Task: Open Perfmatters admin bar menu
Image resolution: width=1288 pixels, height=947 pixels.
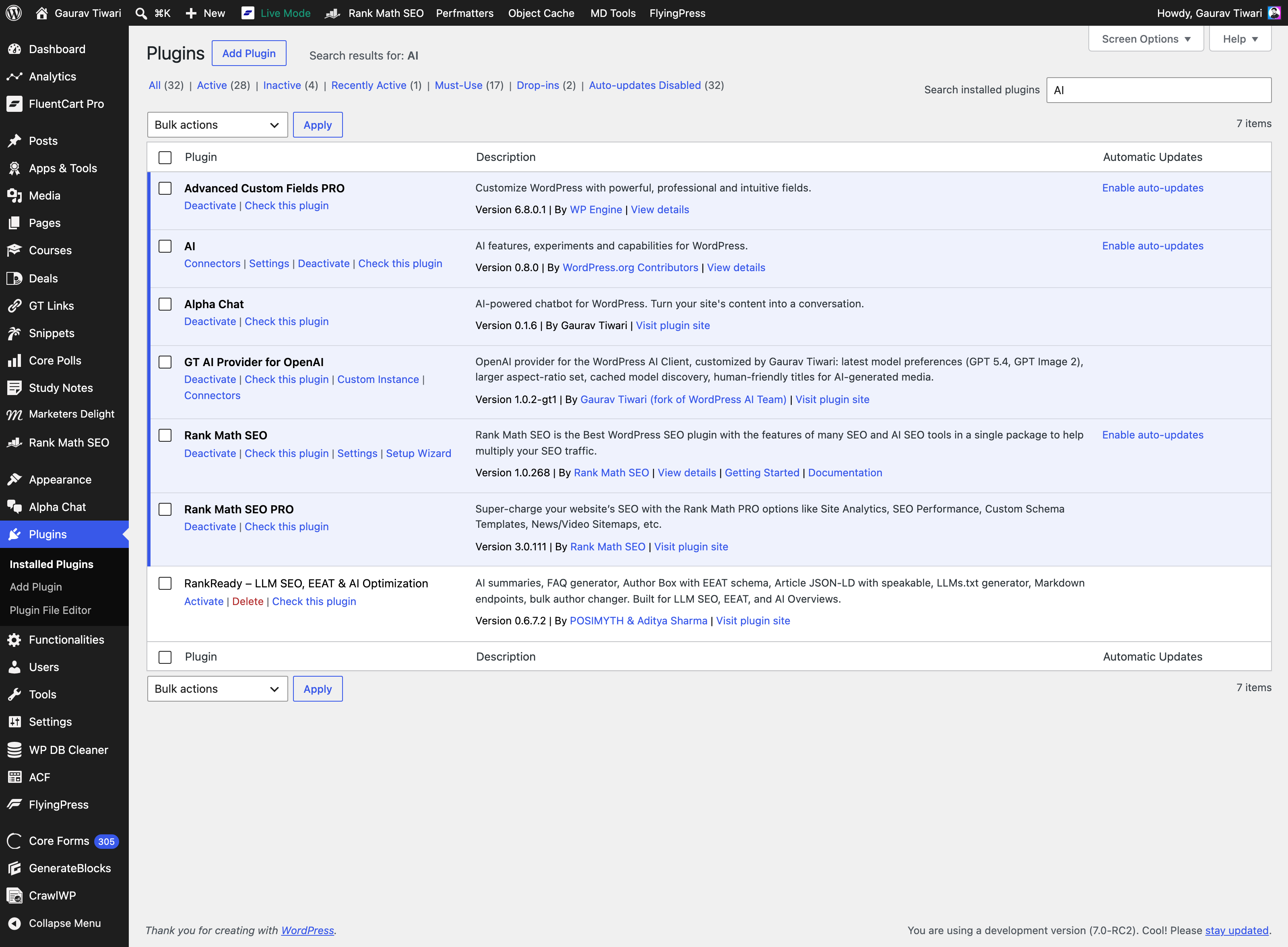Action: click(x=464, y=12)
